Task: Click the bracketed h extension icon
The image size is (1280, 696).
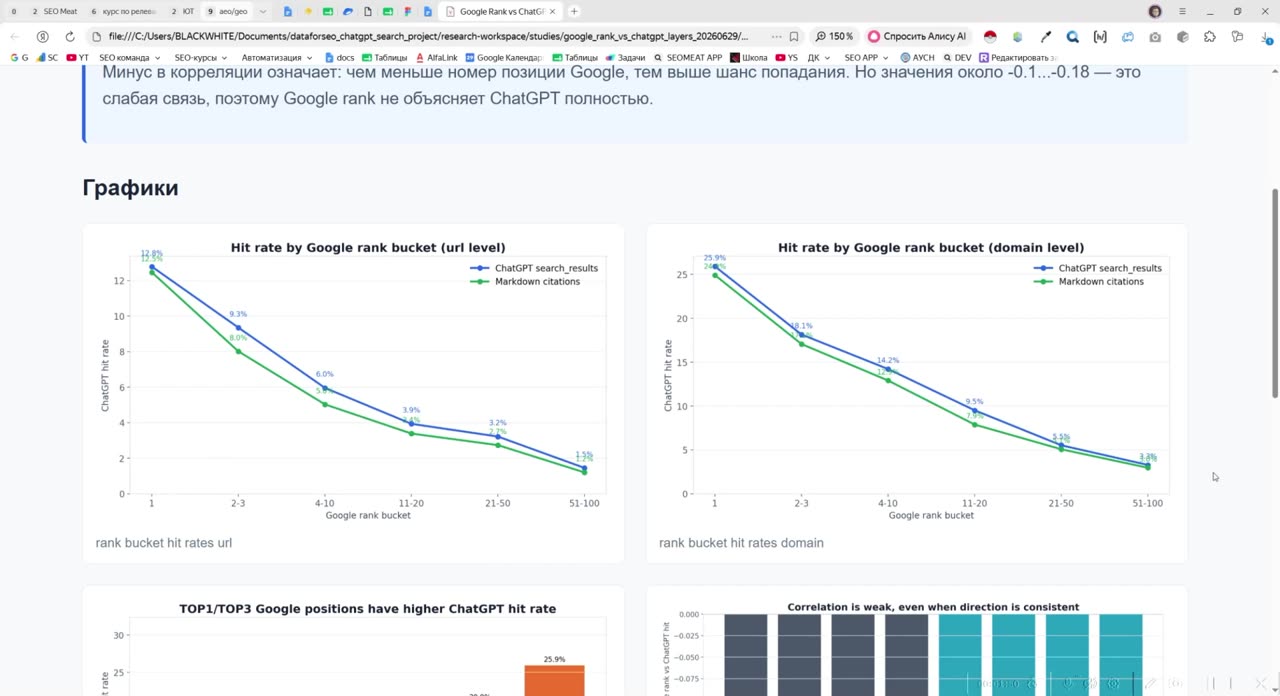Action: (1100, 37)
